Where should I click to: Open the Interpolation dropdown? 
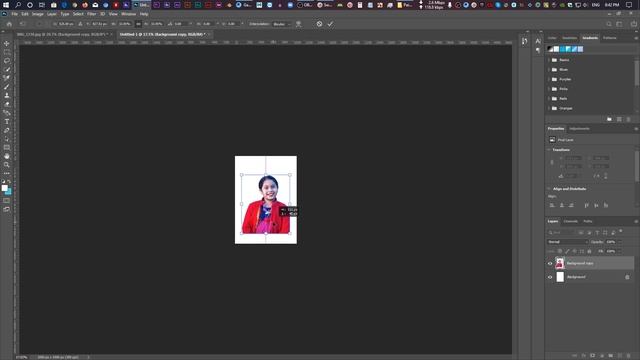point(282,24)
